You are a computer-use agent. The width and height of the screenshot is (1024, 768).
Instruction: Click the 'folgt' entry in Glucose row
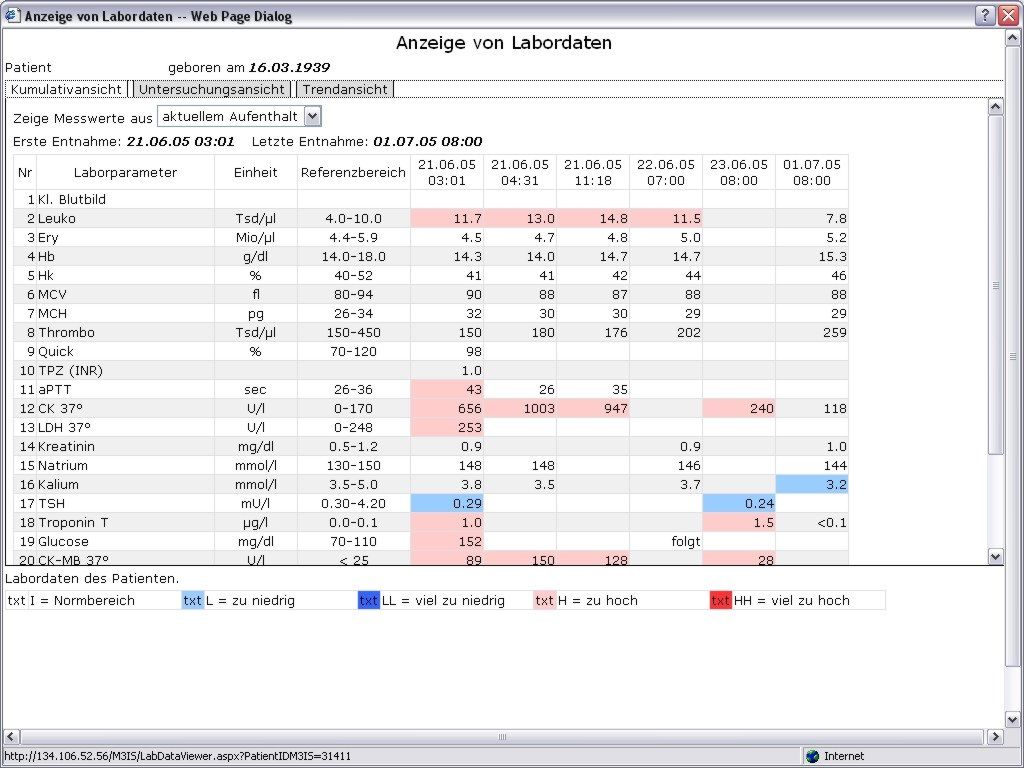[x=685, y=541]
